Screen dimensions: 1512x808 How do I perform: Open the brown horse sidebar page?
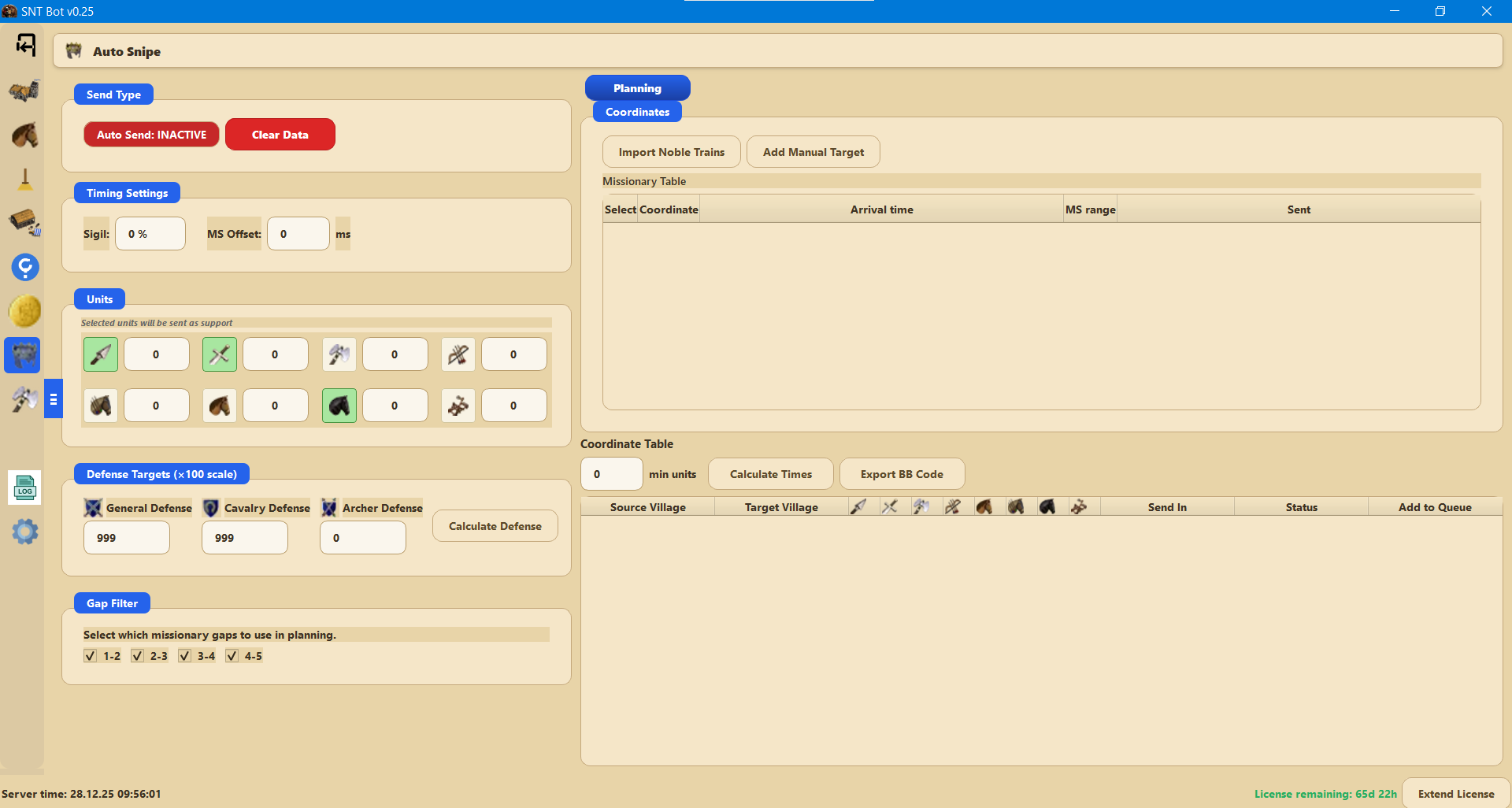point(24,135)
